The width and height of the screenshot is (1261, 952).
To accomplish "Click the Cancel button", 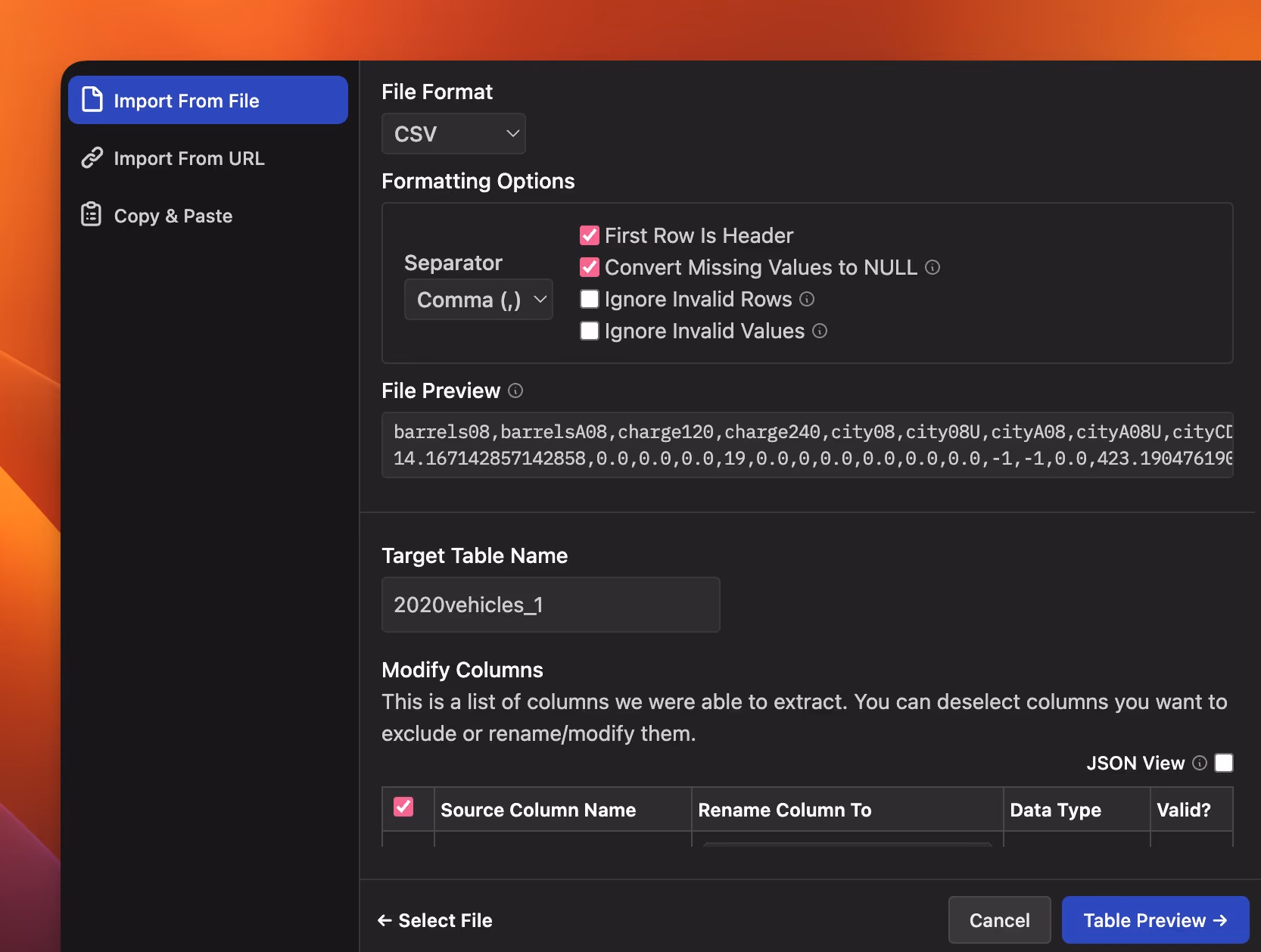I will [999, 920].
